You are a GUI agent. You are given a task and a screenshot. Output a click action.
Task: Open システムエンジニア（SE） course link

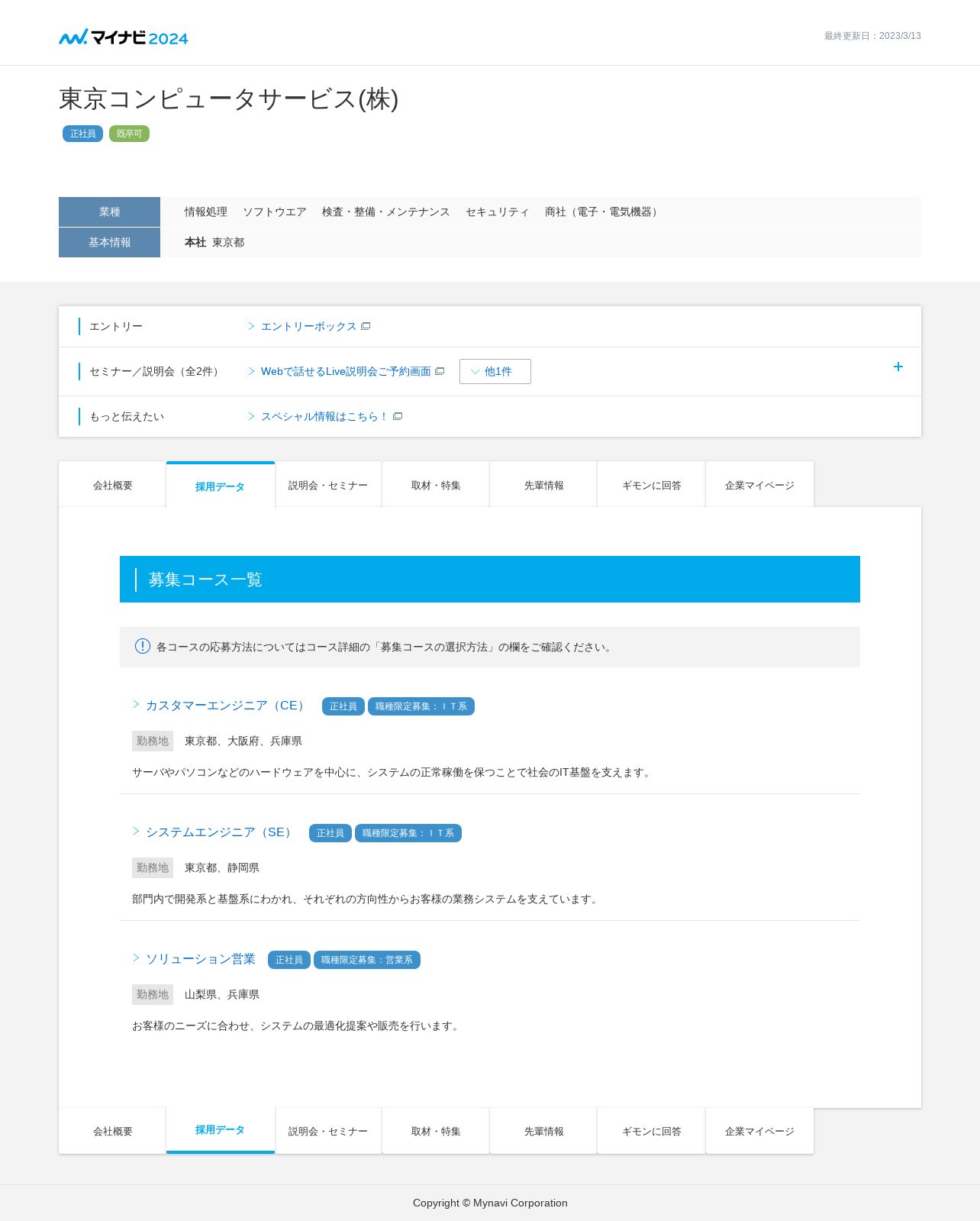click(221, 832)
